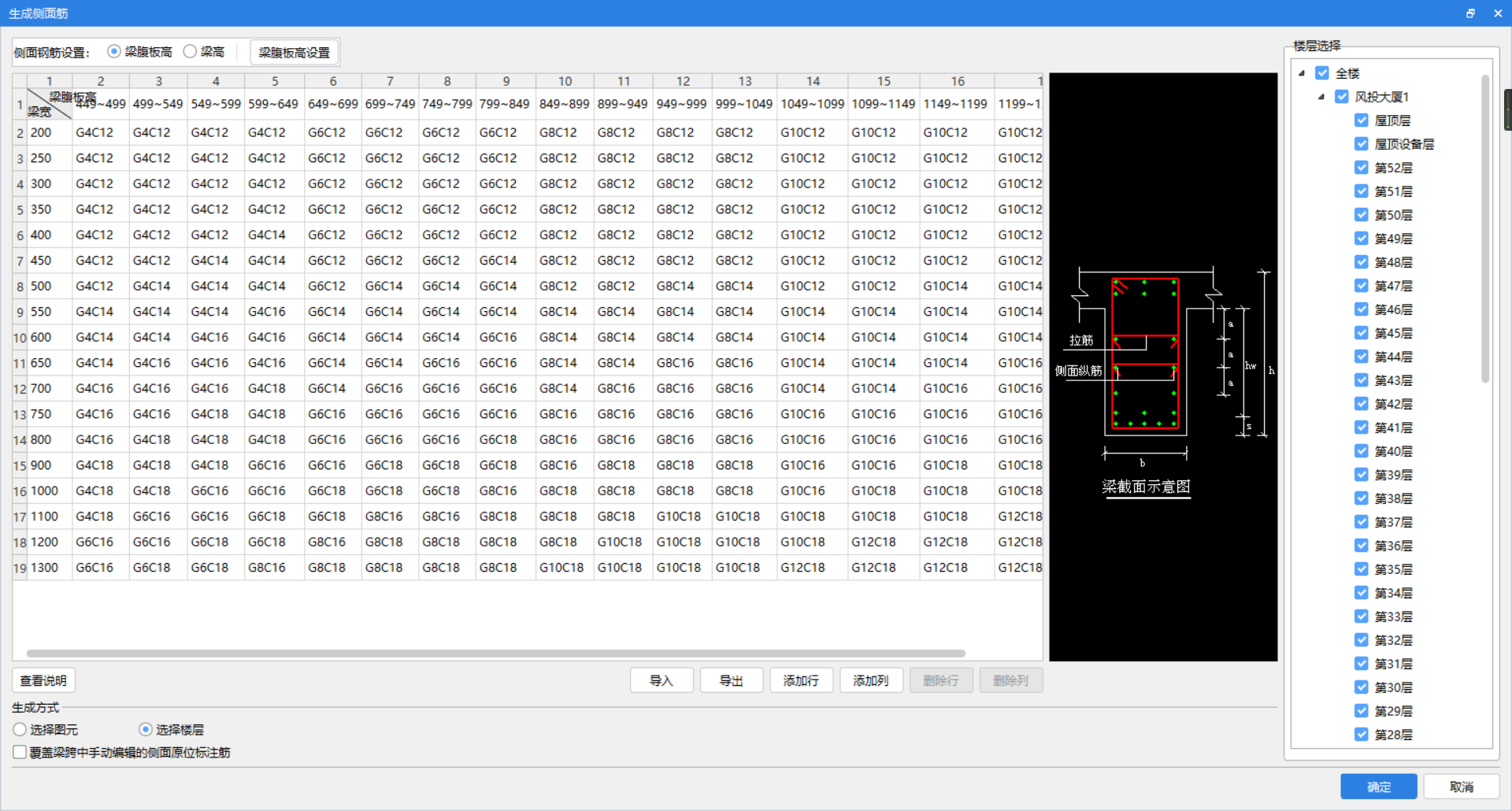Select the 第31层 floor label

1393,664
